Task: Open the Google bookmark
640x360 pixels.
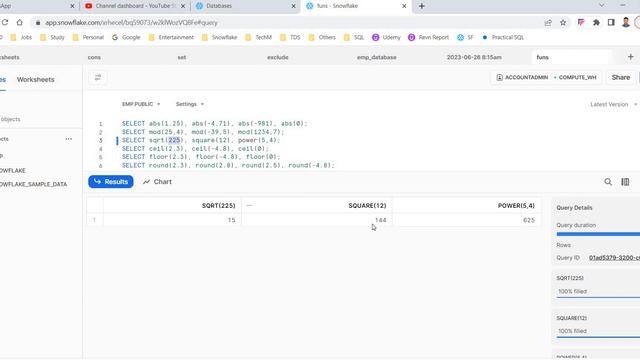Action: coord(126,37)
